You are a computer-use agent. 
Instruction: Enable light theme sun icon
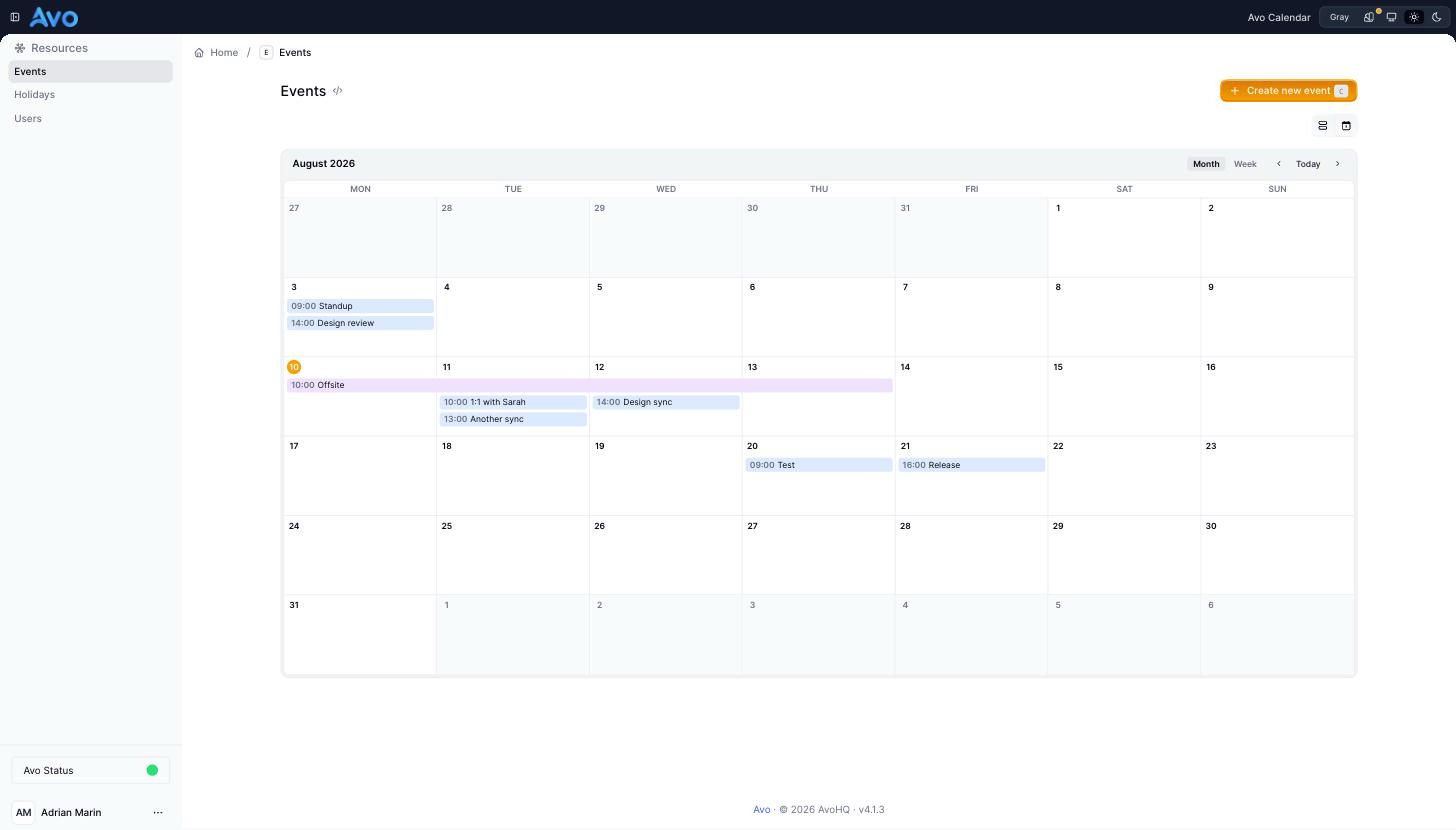point(1414,17)
